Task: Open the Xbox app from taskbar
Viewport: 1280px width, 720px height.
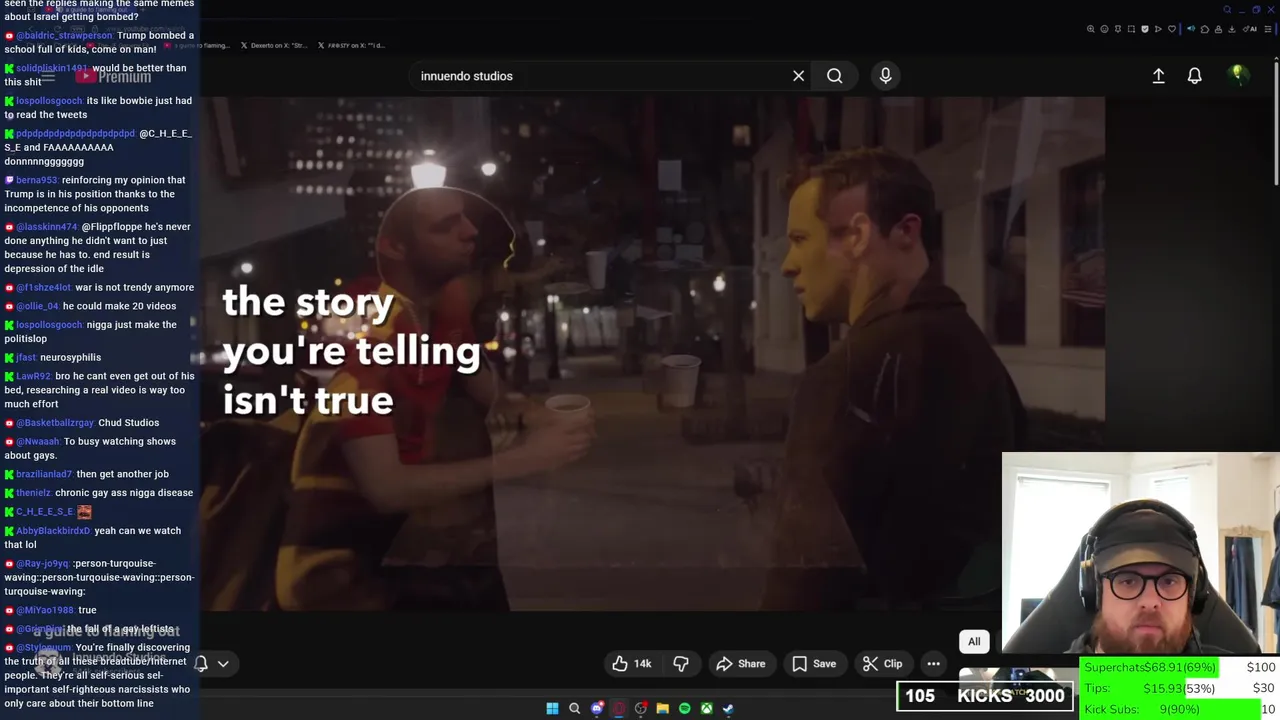Action: click(706, 708)
